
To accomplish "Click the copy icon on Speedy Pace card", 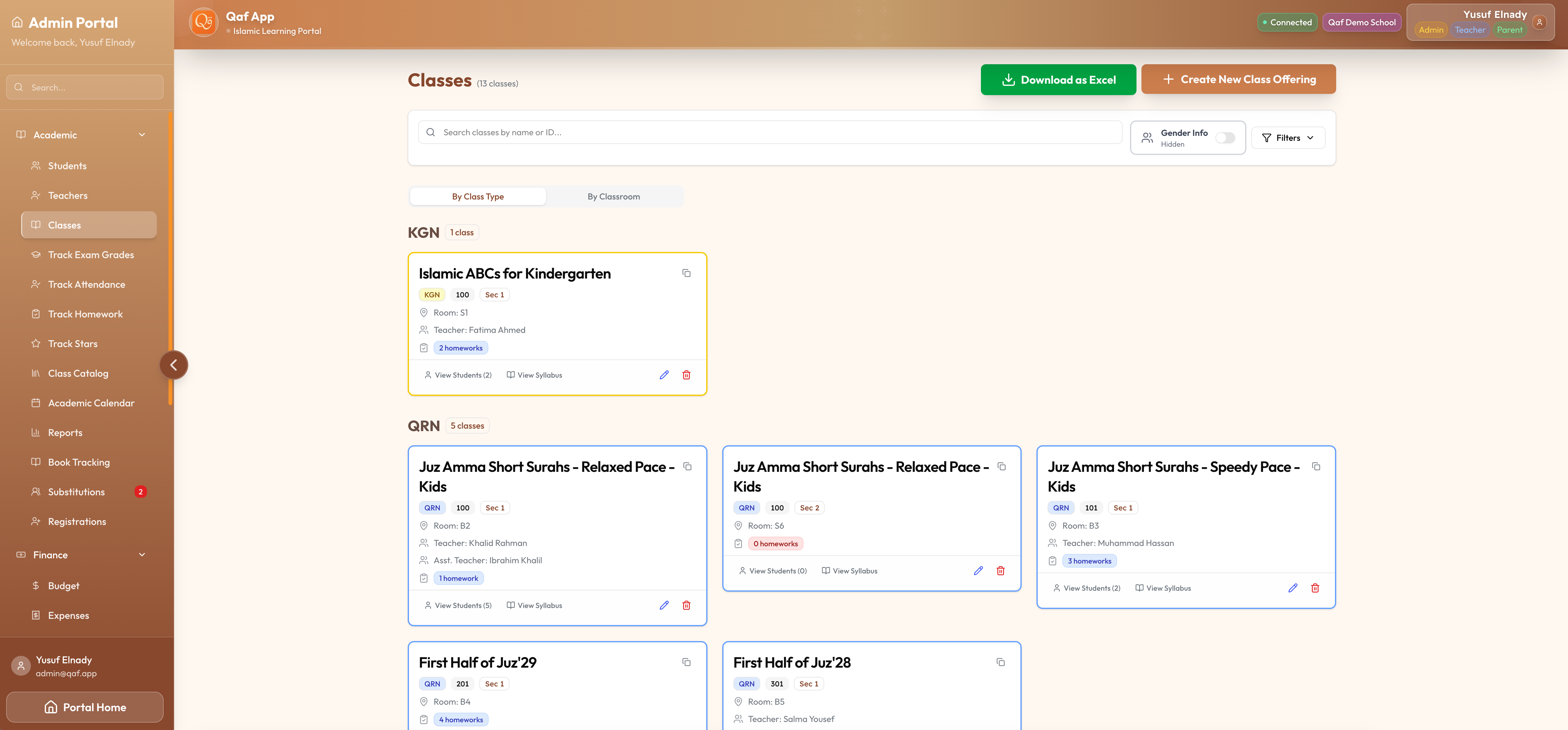I will tap(1316, 466).
